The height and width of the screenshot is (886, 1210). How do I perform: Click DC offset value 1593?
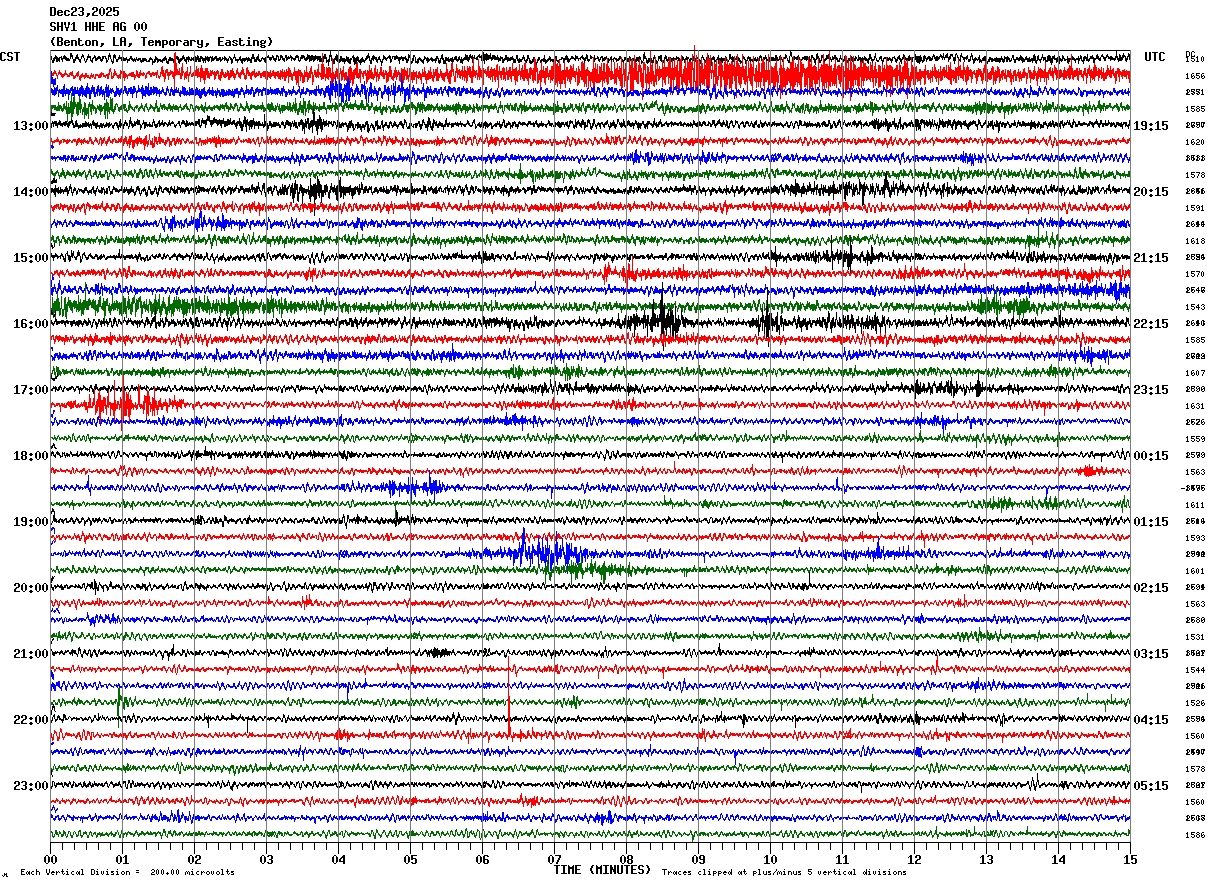1195,538
